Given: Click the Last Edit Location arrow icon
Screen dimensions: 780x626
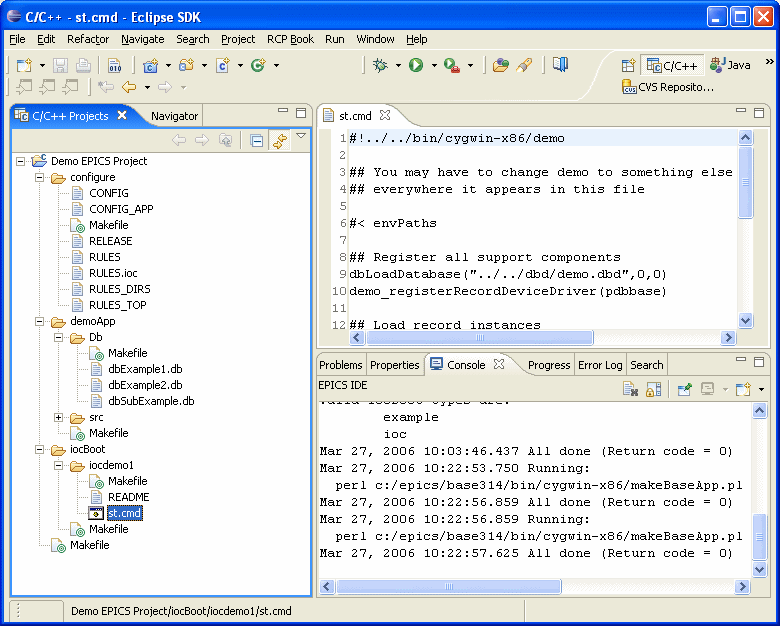Looking at the screenshot, I should coord(105,87).
